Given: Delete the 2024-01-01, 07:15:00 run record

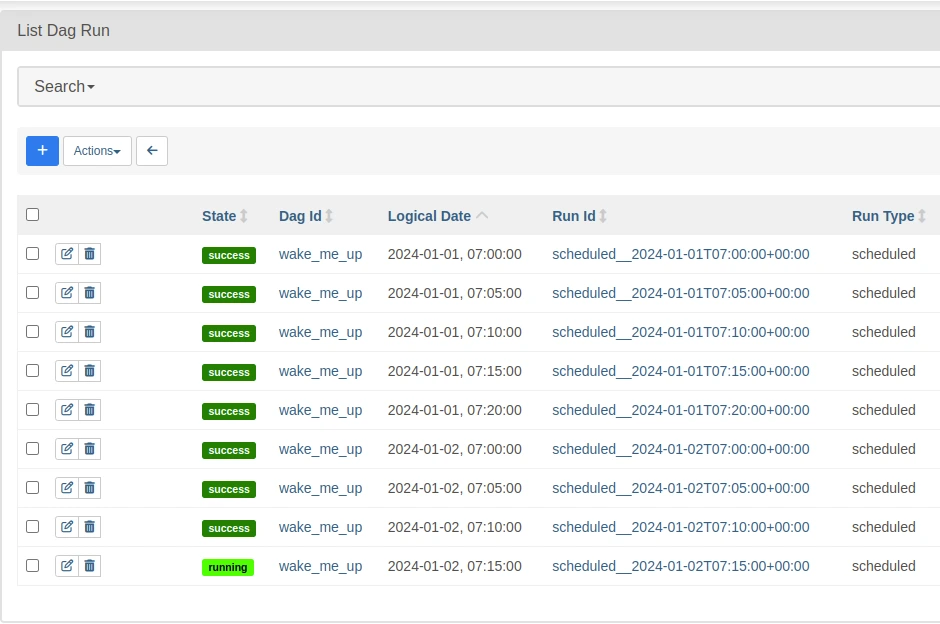Looking at the screenshot, I should [x=89, y=371].
